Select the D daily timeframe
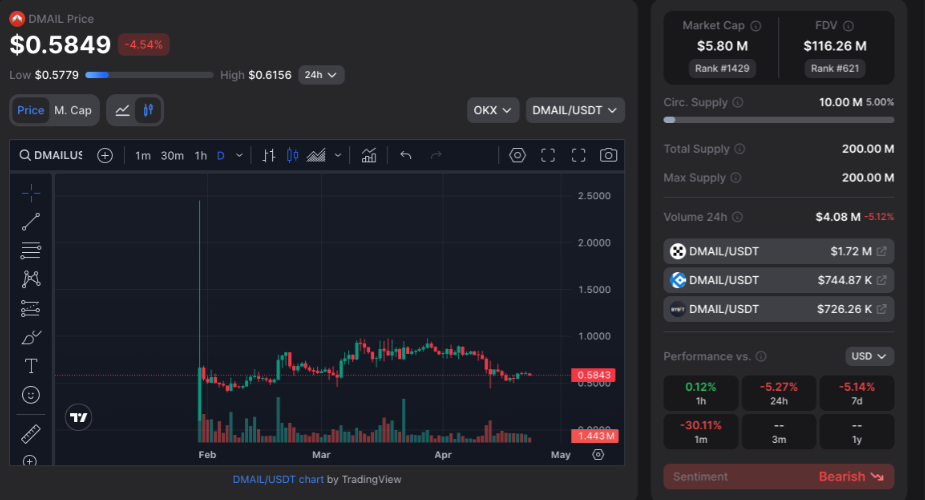The height and width of the screenshot is (500, 925). click(221, 156)
